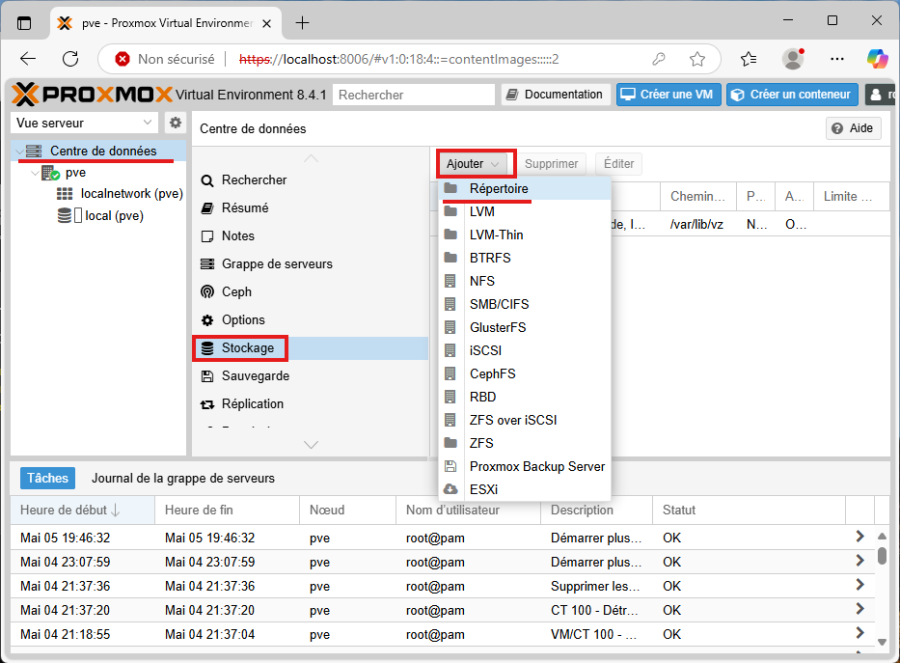Viewport: 900px width, 663px height.
Task: Click the ZFS folder icon in the menu
Action: 451,443
